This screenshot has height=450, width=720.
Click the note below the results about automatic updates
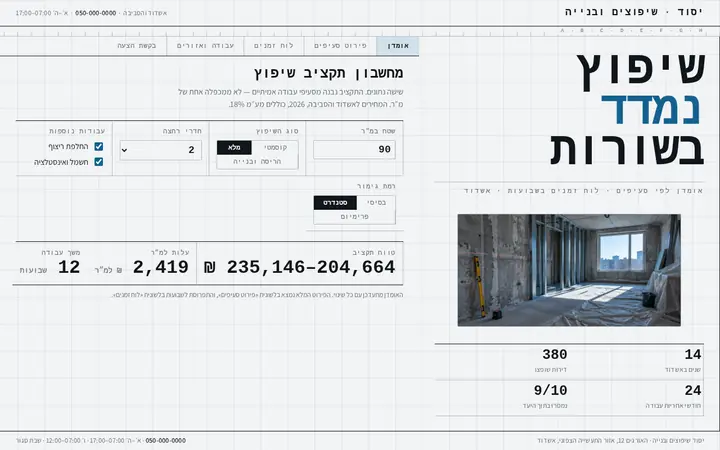coord(258,295)
